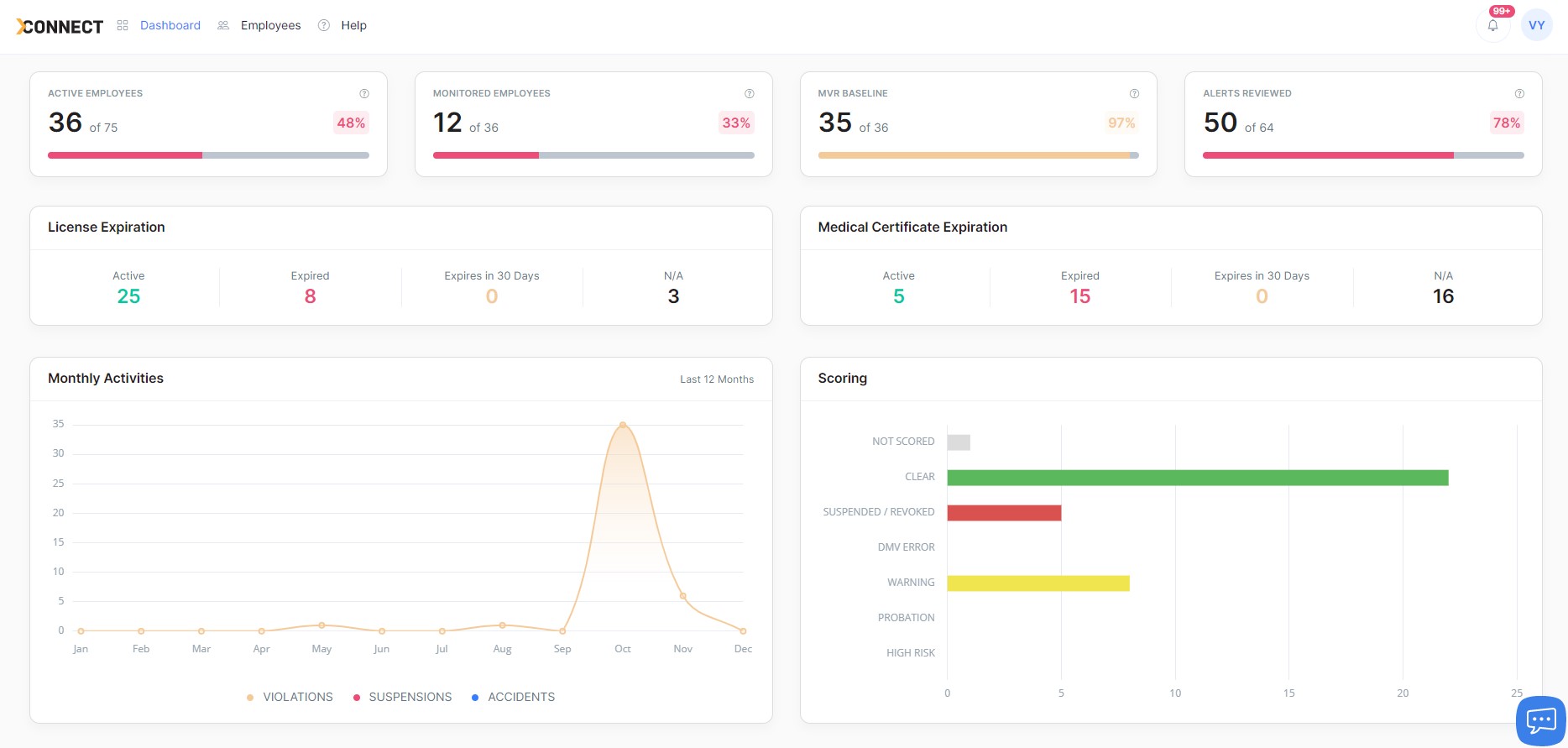Click Alerts Reviewed progress bar

pos(1363,155)
